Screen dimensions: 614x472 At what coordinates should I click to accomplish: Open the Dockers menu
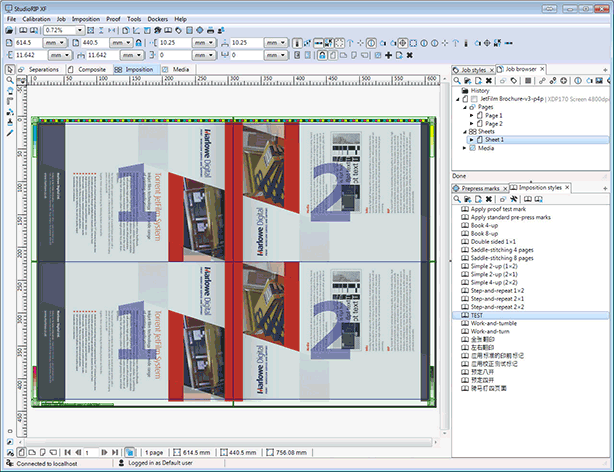[x=157, y=19]
